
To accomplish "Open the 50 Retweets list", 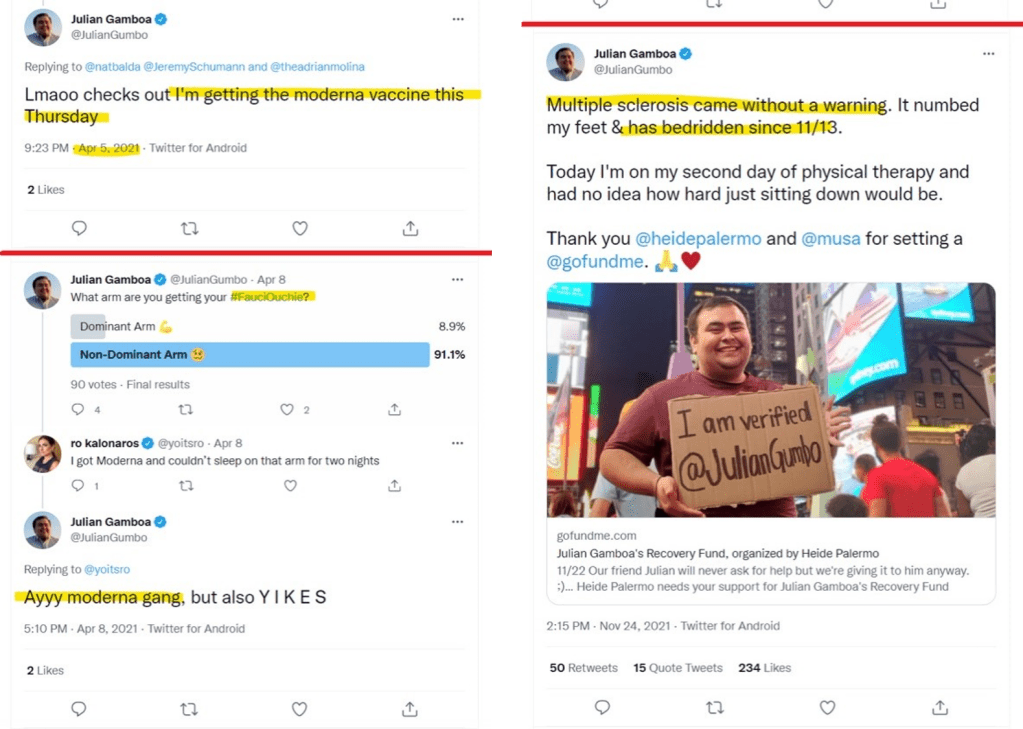I will coord(583,668).
